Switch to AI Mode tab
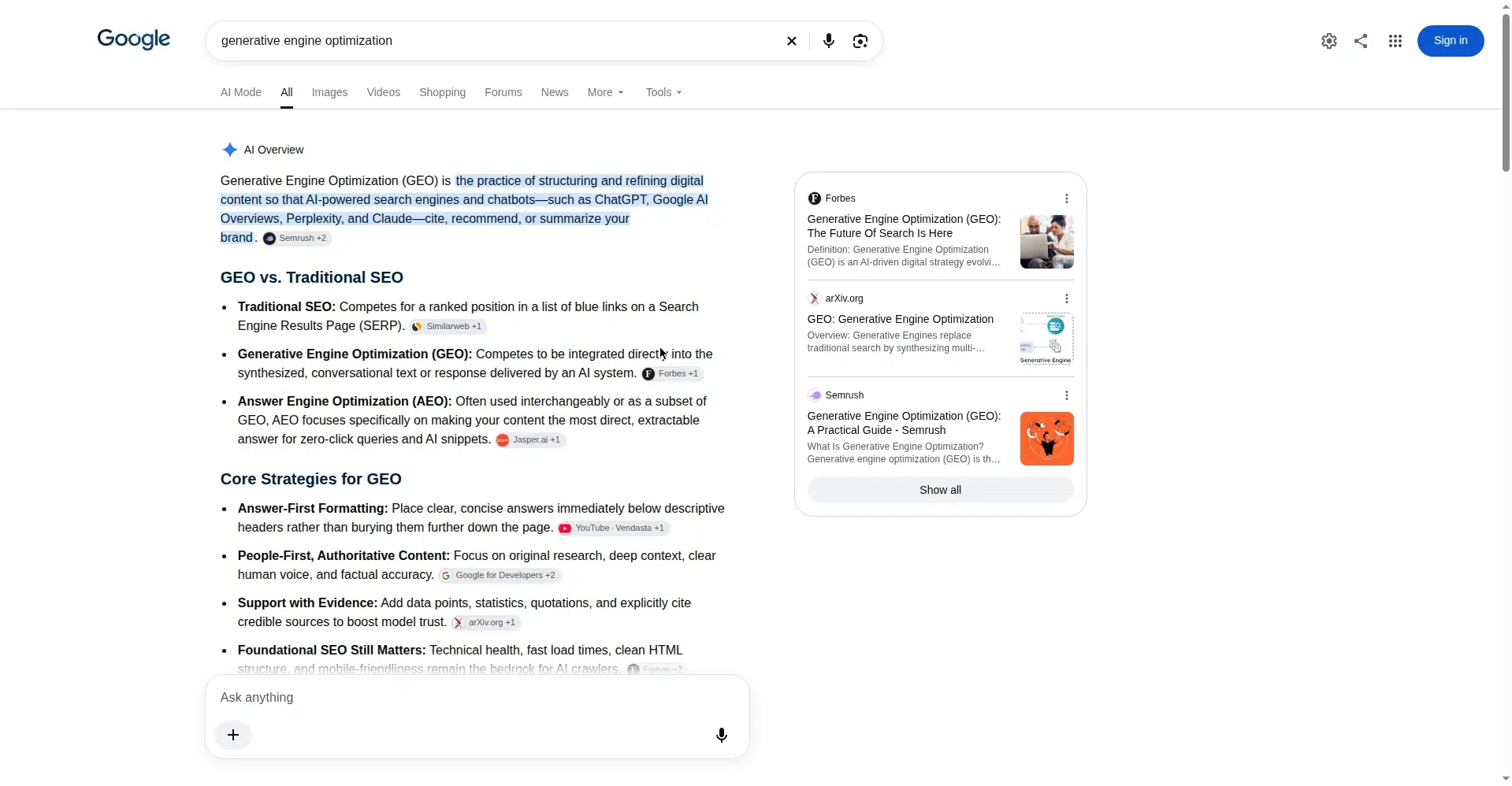 240,92
